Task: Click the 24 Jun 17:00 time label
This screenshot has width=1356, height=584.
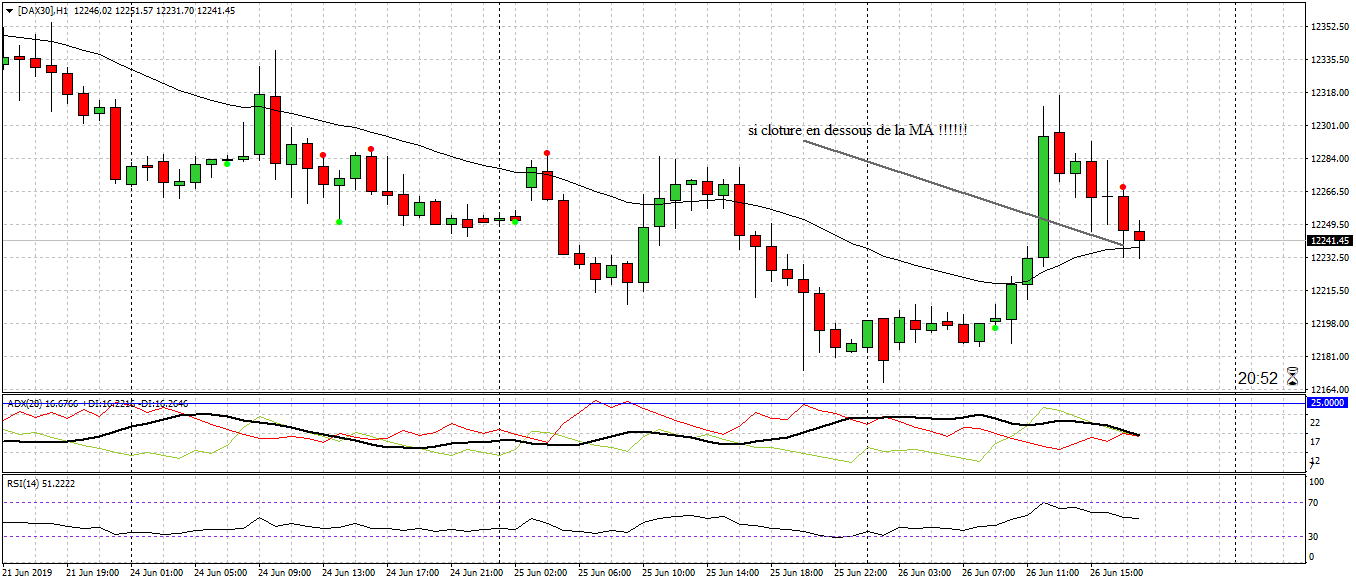Action: tap(413, 574)
